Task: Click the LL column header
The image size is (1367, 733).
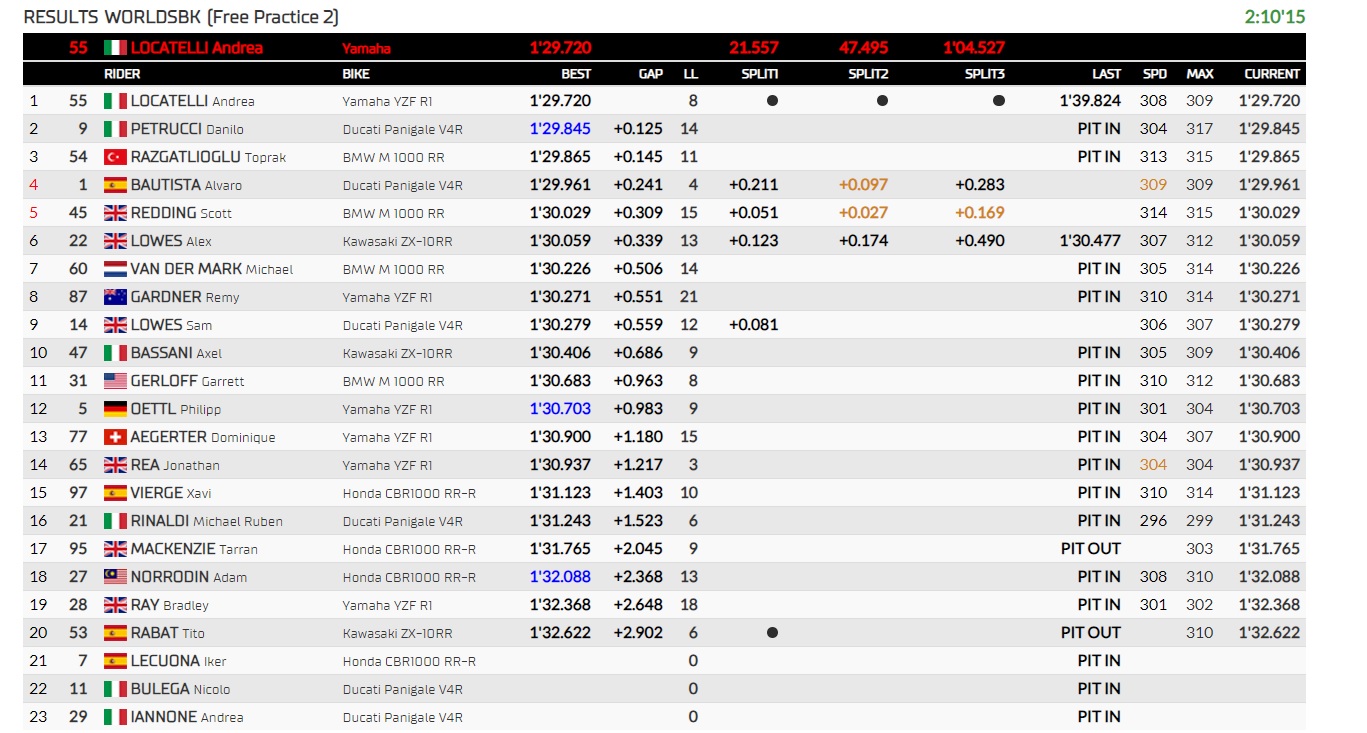Action: click(691, 74)
